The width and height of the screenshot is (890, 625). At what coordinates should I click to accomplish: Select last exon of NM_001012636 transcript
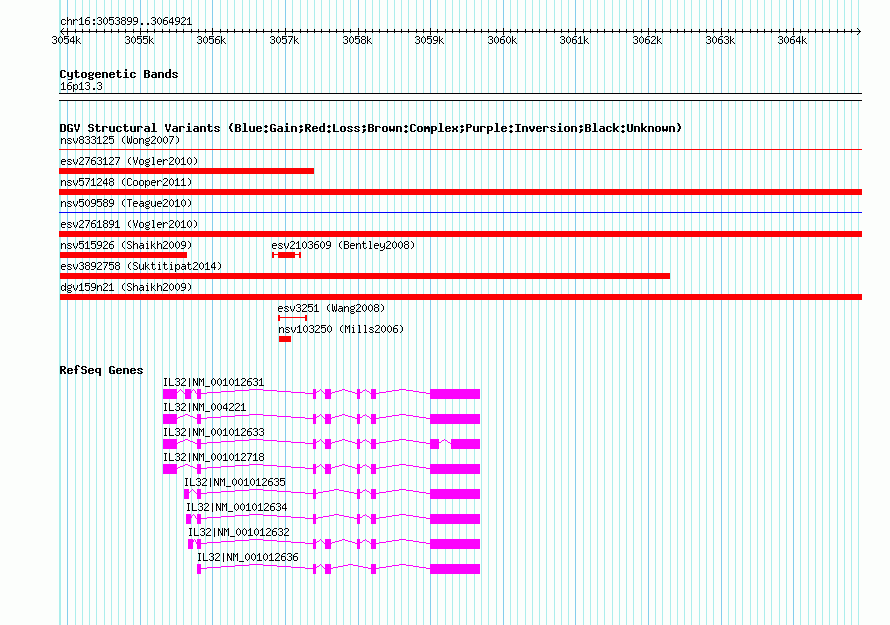(x=455, y=569)
